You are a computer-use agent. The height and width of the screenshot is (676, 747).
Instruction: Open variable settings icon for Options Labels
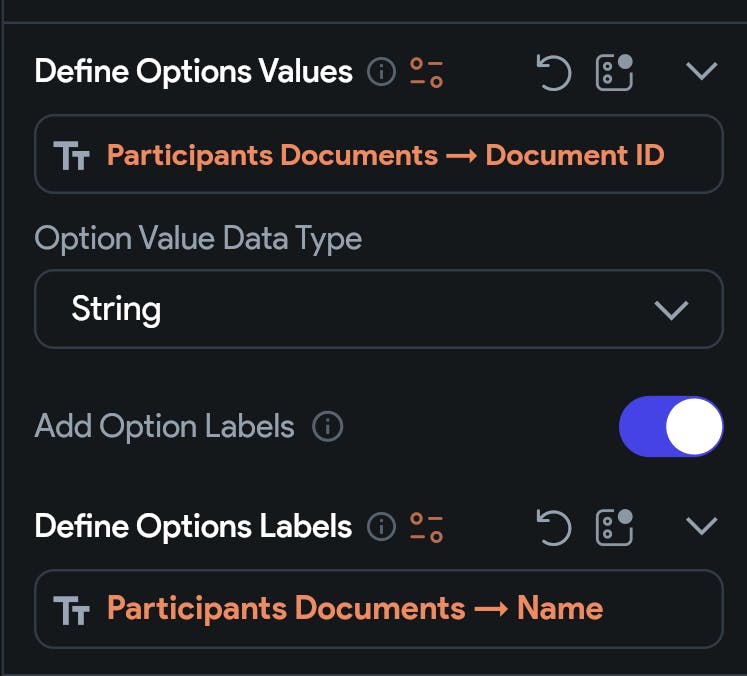(427, 526)
